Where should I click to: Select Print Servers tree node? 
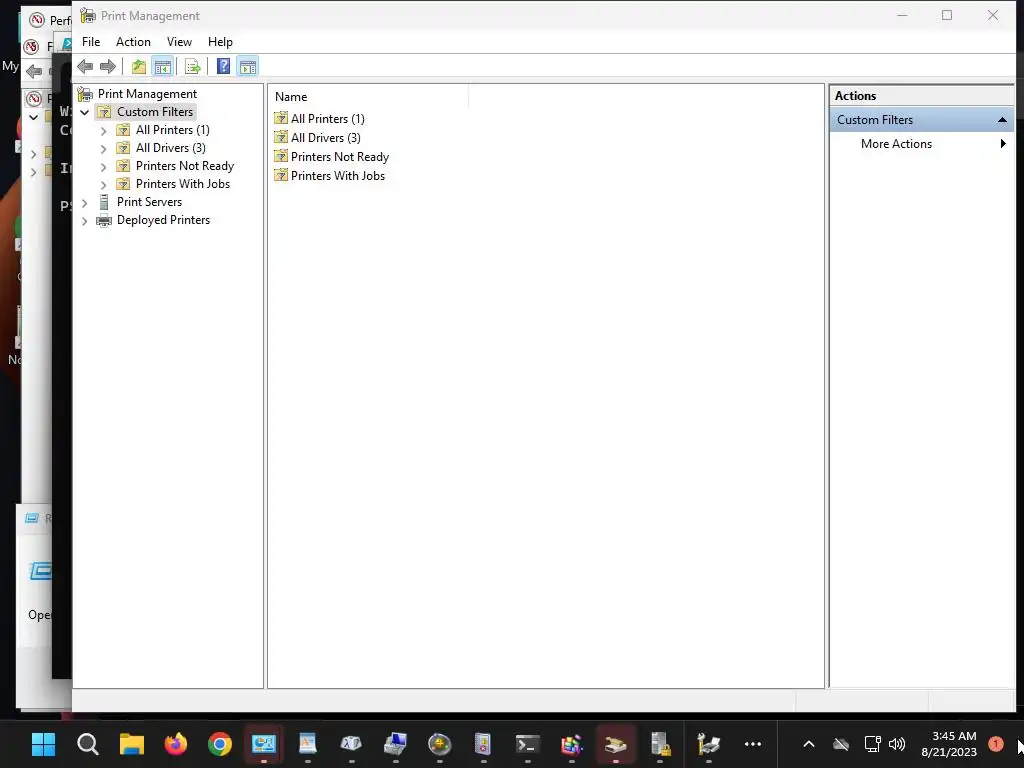pos(150,202)
